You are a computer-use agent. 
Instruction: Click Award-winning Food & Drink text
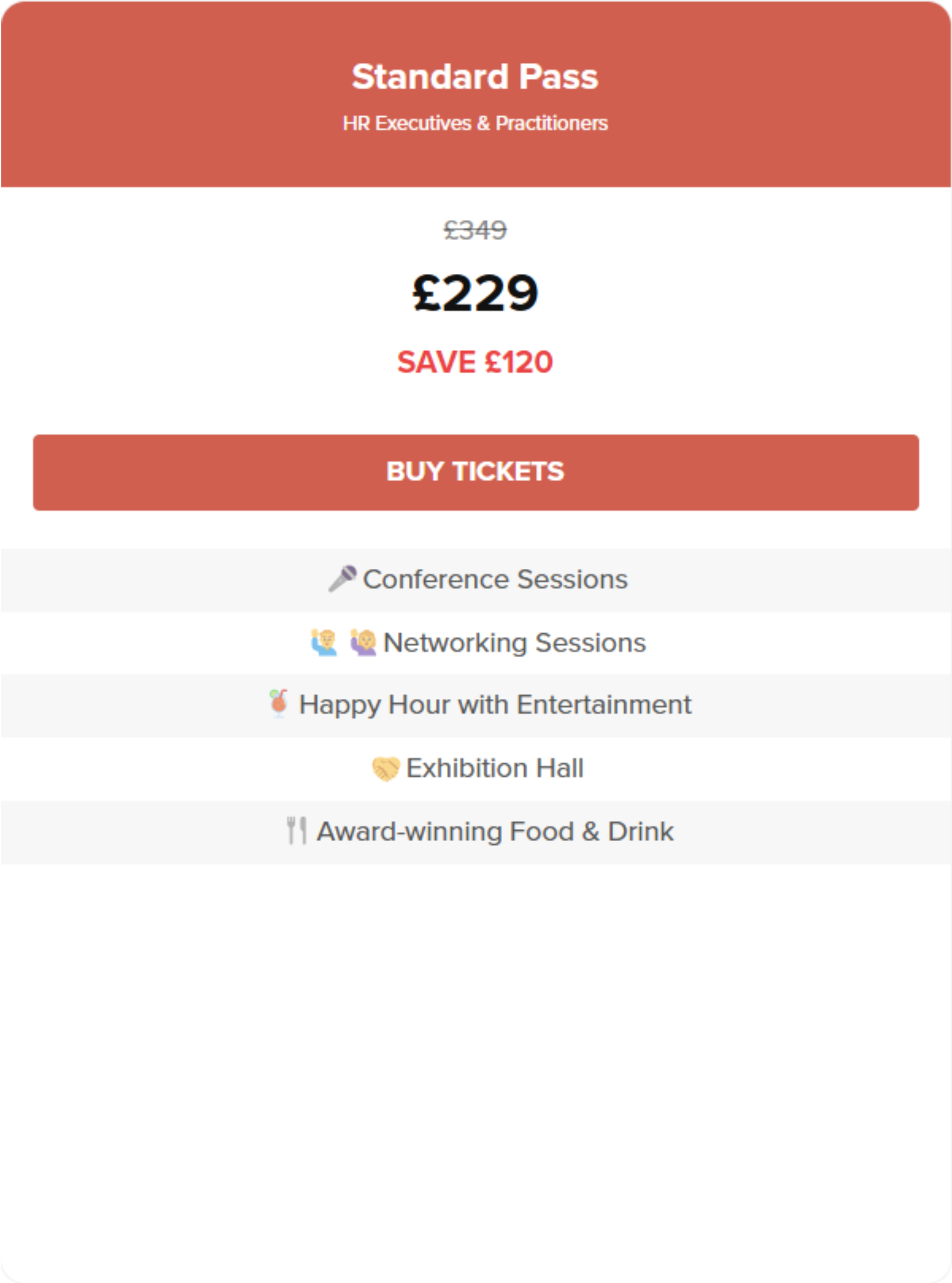[495, 831]
